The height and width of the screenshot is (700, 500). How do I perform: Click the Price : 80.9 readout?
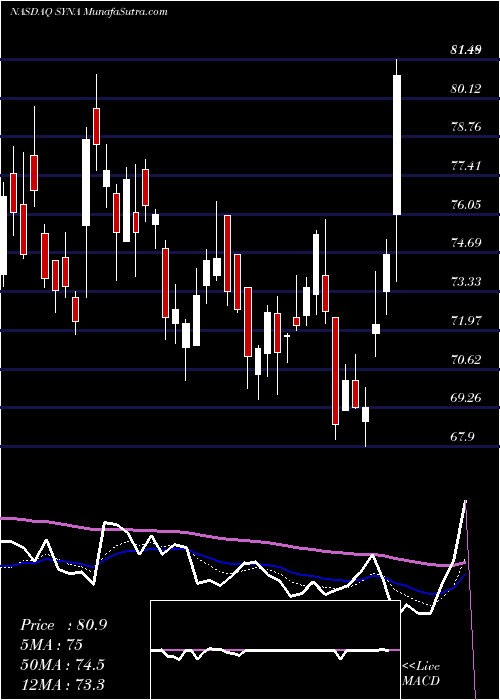(64, 625)
